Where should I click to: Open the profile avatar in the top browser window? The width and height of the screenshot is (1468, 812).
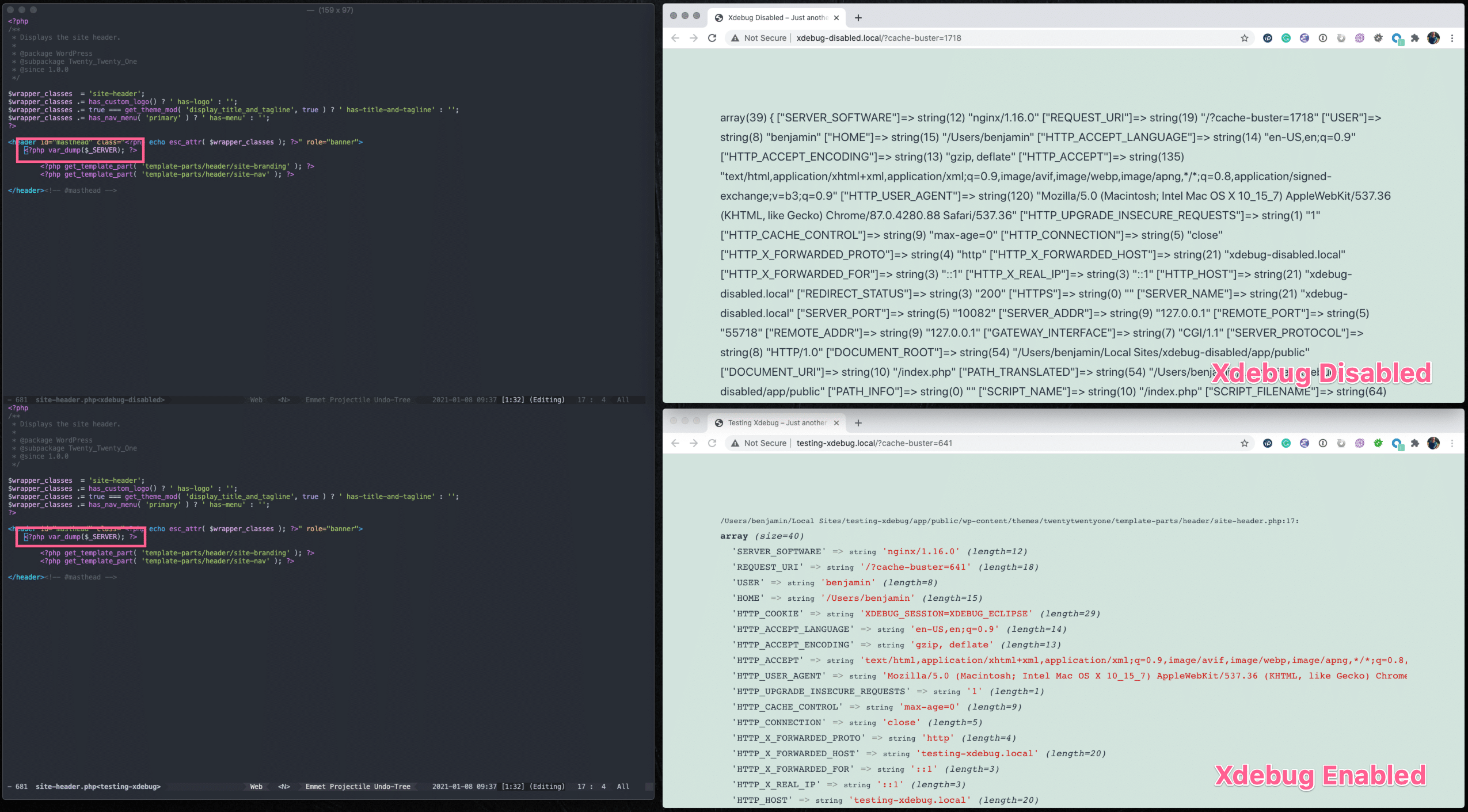pyautogui.click(x=1433, y=38)
